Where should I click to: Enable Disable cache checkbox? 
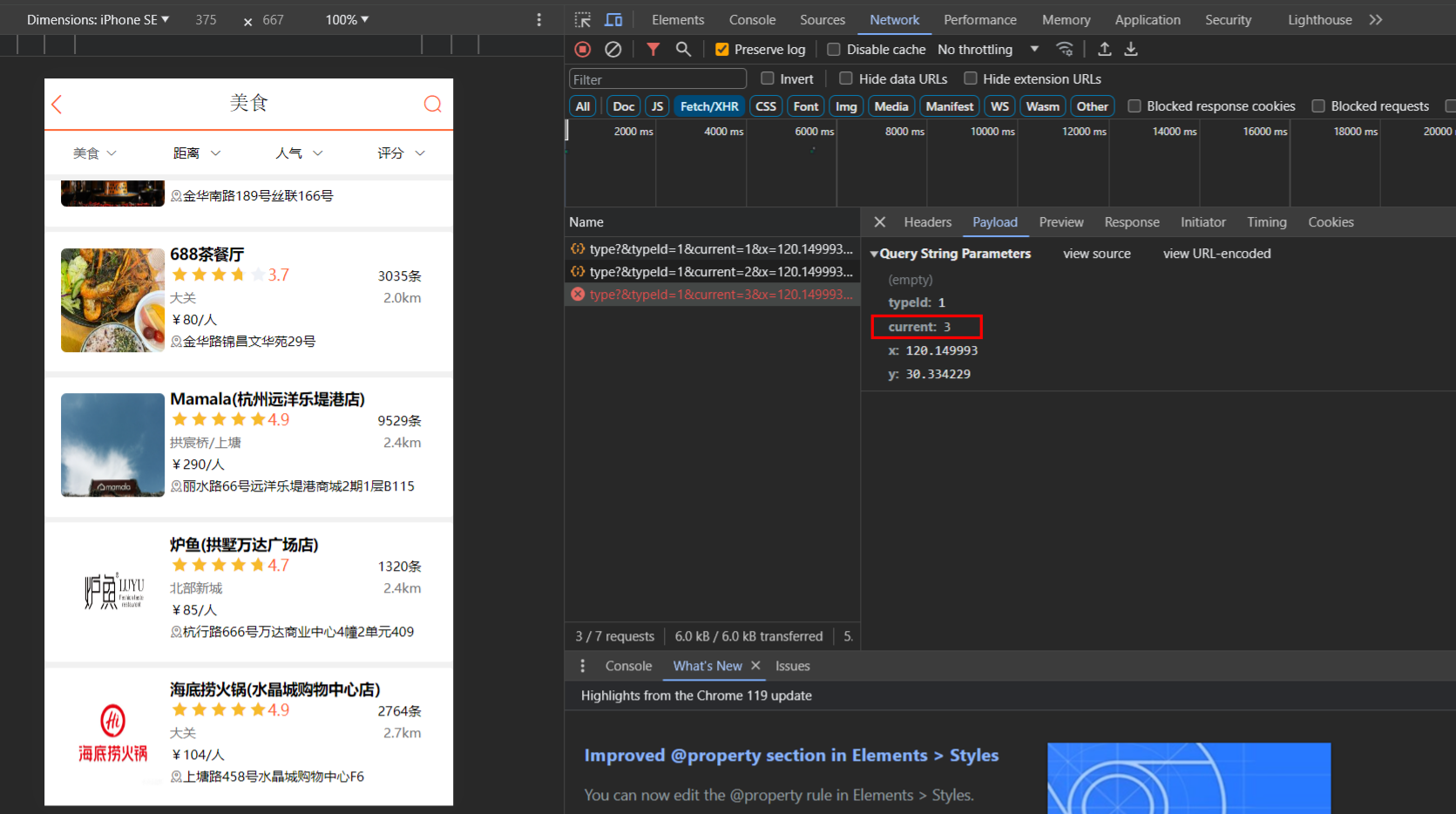click(834, 50)
